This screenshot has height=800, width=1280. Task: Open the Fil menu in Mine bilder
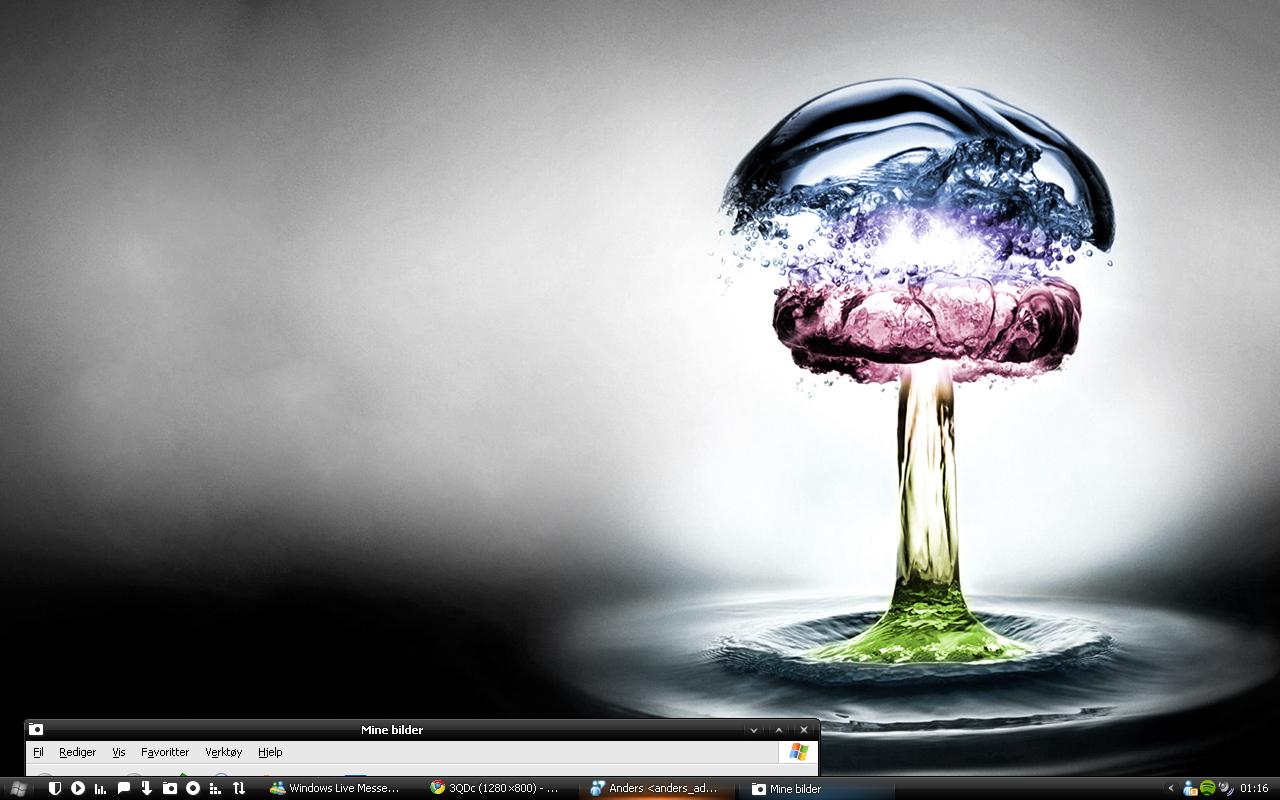tap(38, 752)
